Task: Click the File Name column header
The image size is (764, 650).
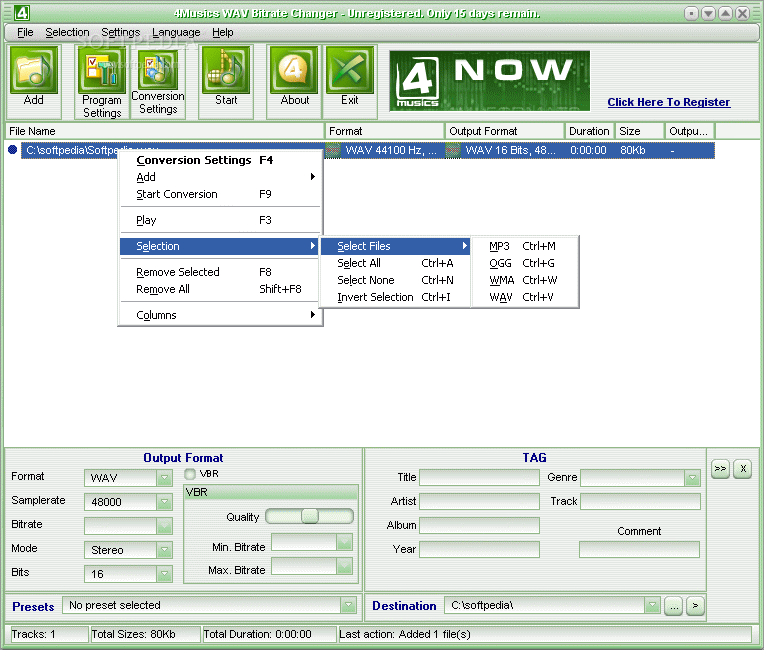Action: point(165,131)
